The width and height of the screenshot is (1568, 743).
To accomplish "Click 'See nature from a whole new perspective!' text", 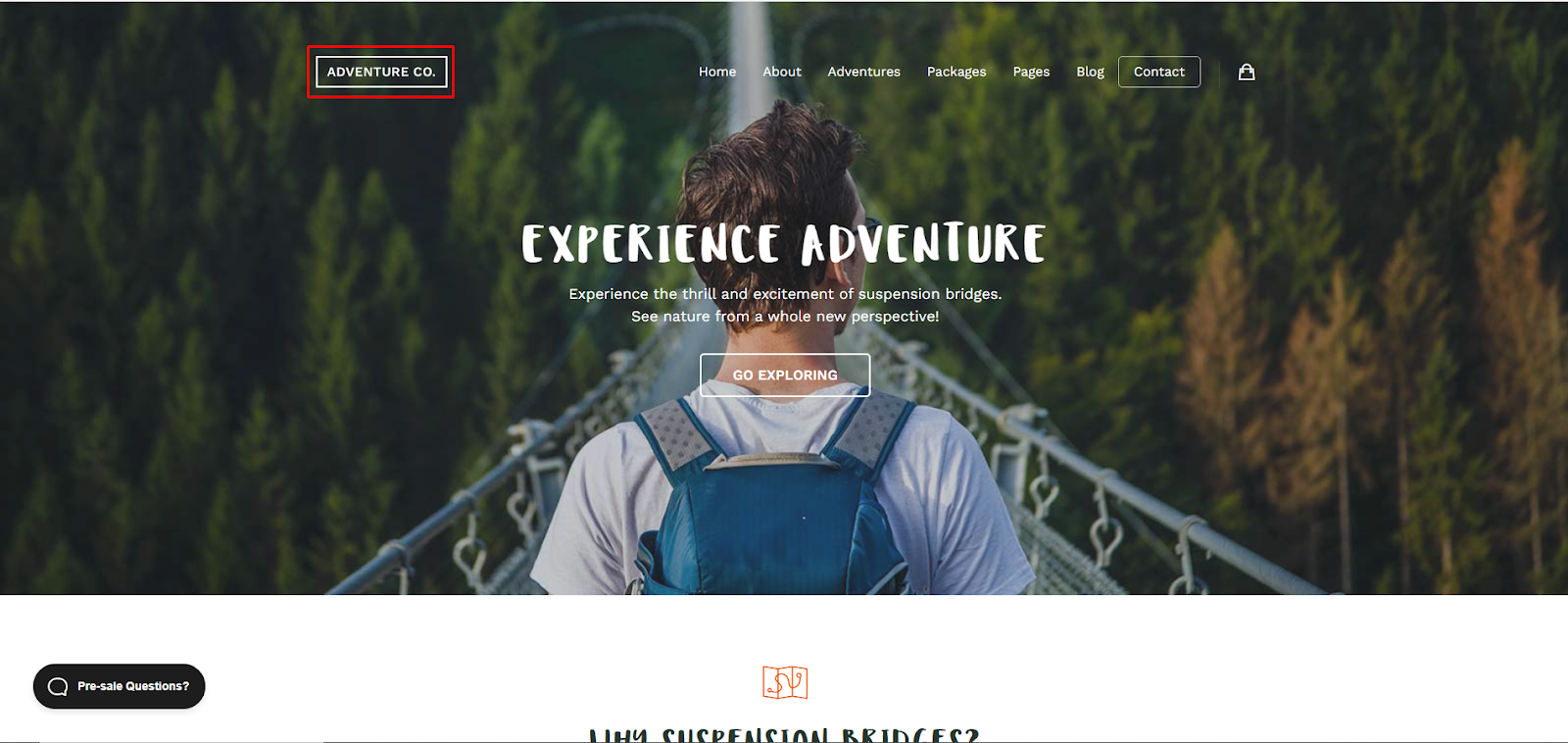I will [x=785, y=317].
